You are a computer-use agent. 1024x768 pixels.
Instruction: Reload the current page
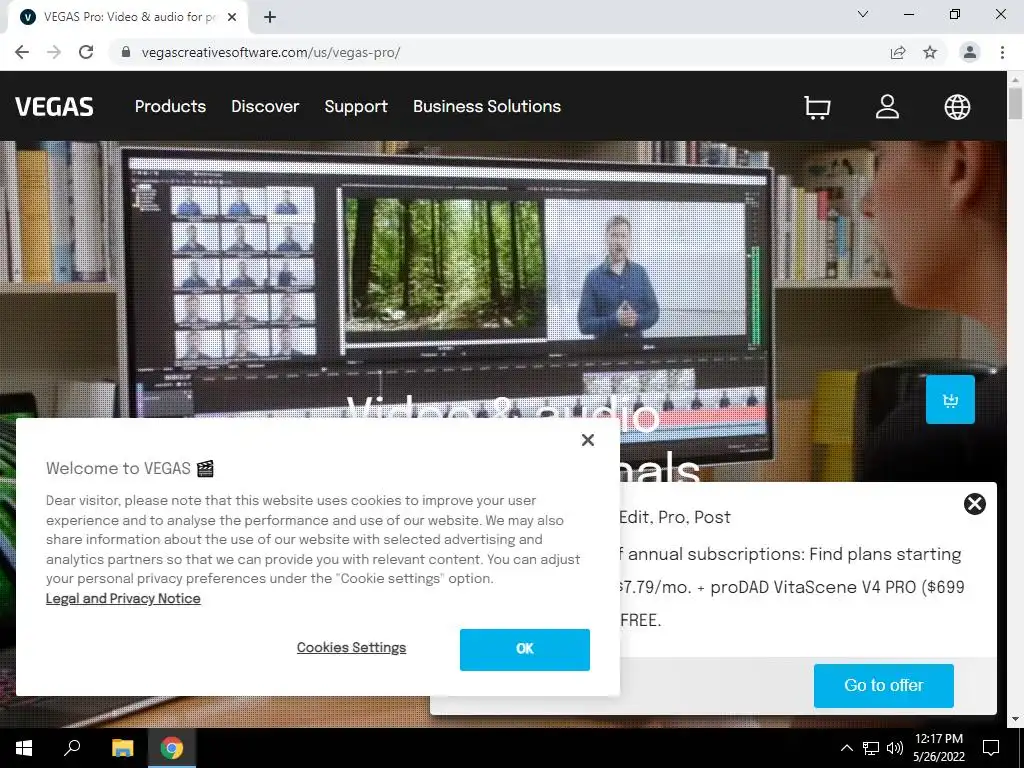click(x=86, y=52)
